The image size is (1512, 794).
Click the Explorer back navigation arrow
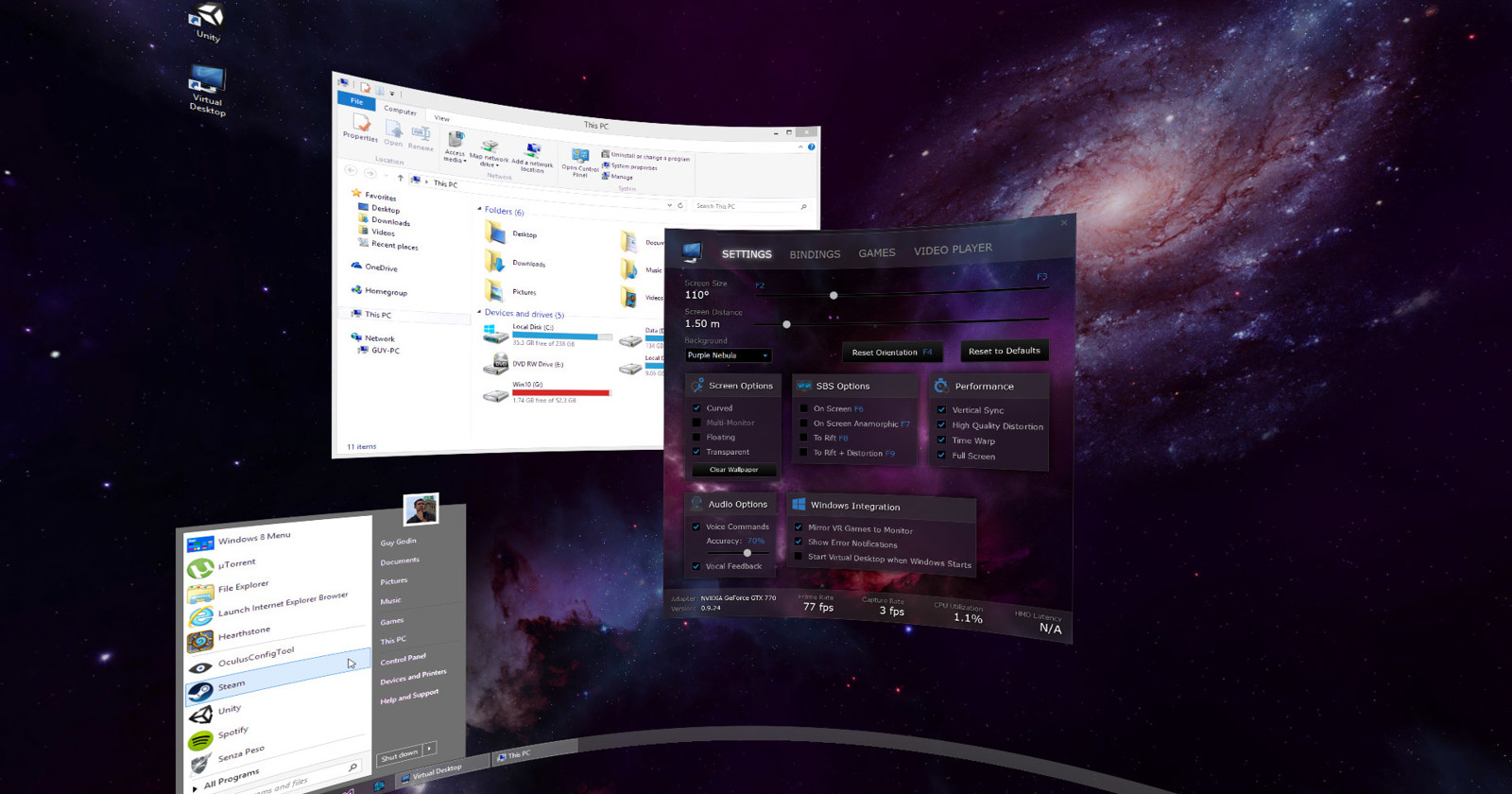tap(352, 170)
